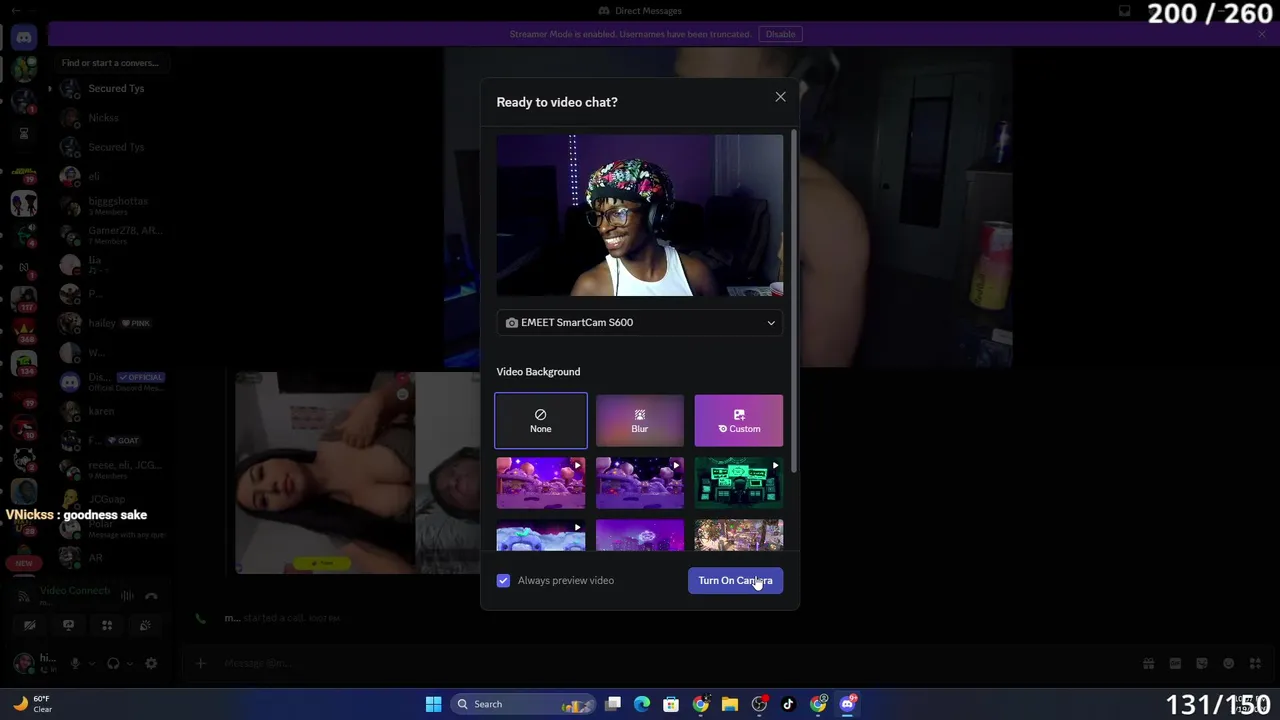
Task: Pick the blue cloud animated background thumbnail
Action: tap(541, 535)
